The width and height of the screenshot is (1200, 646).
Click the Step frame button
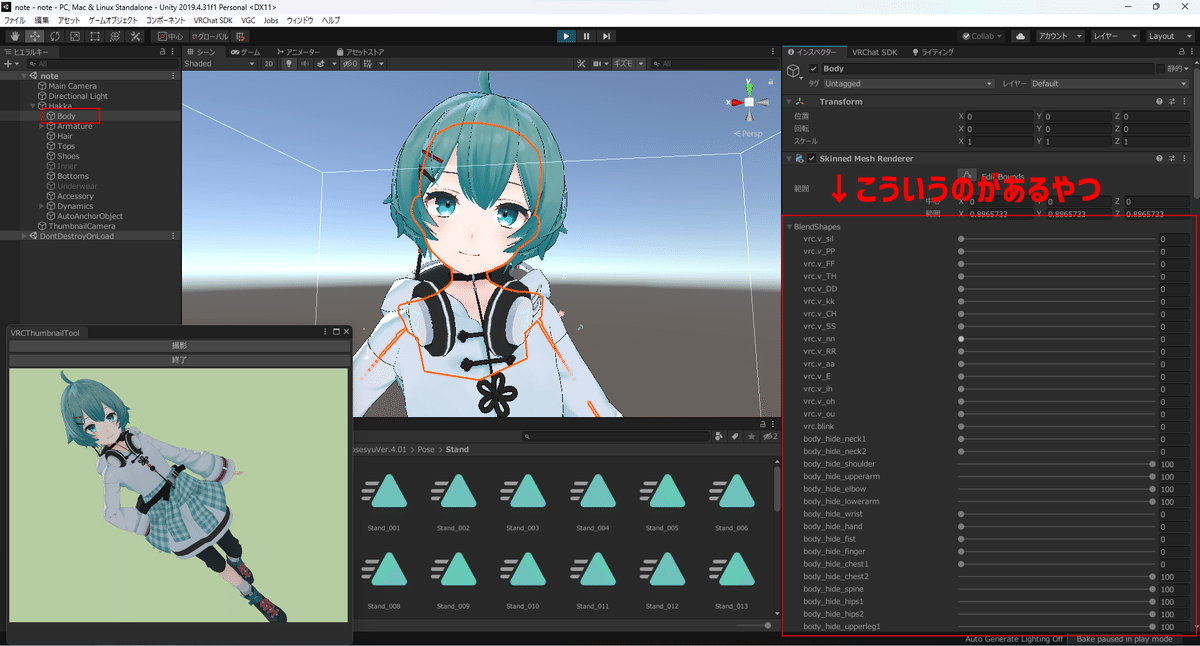coord(606,36)
